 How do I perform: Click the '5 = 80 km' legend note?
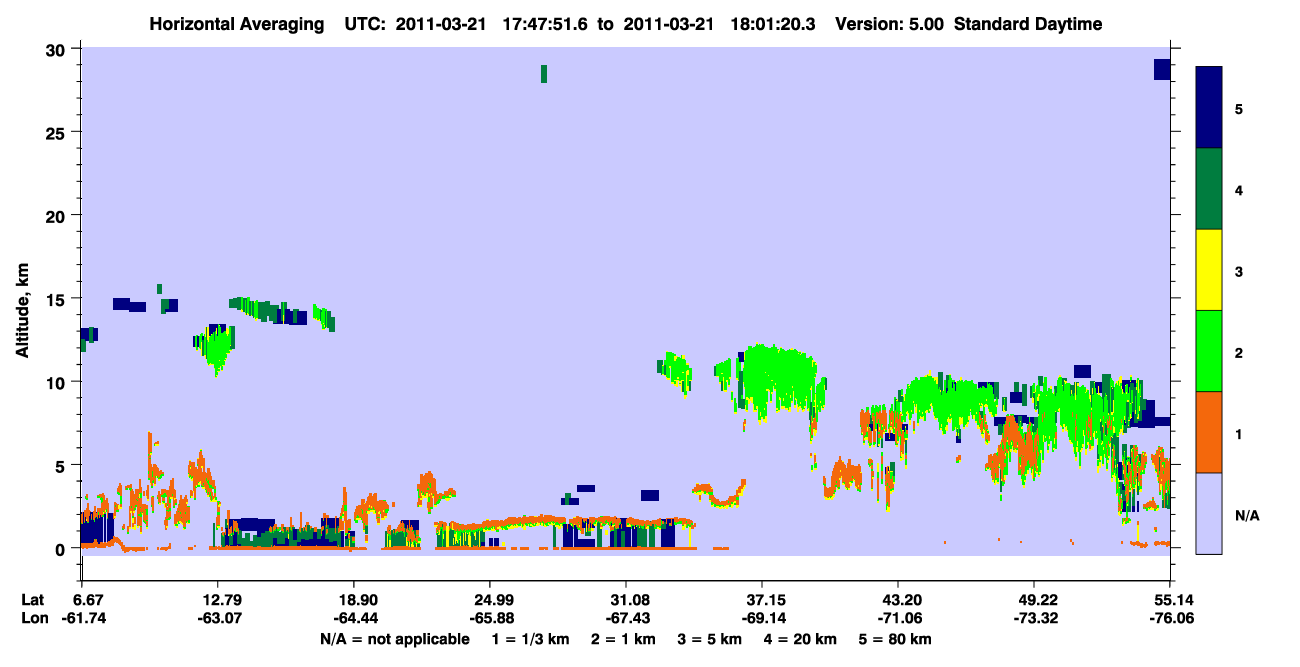(895, 639)
